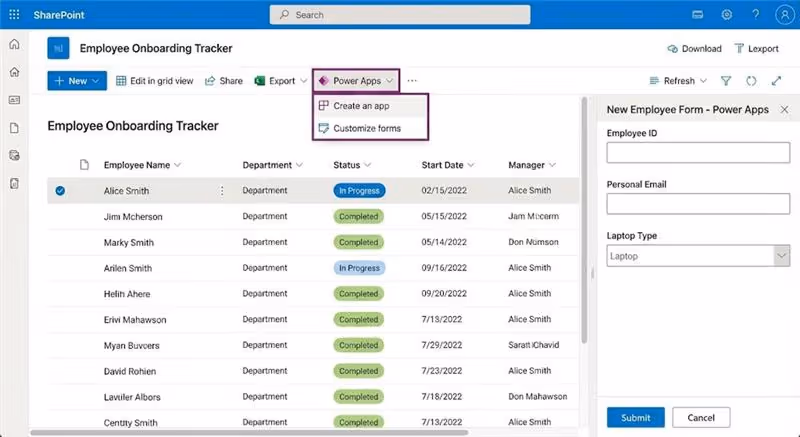Screen dimensions: 800x437
Task: Click the name David Rohien
Action: click(130, 371)
